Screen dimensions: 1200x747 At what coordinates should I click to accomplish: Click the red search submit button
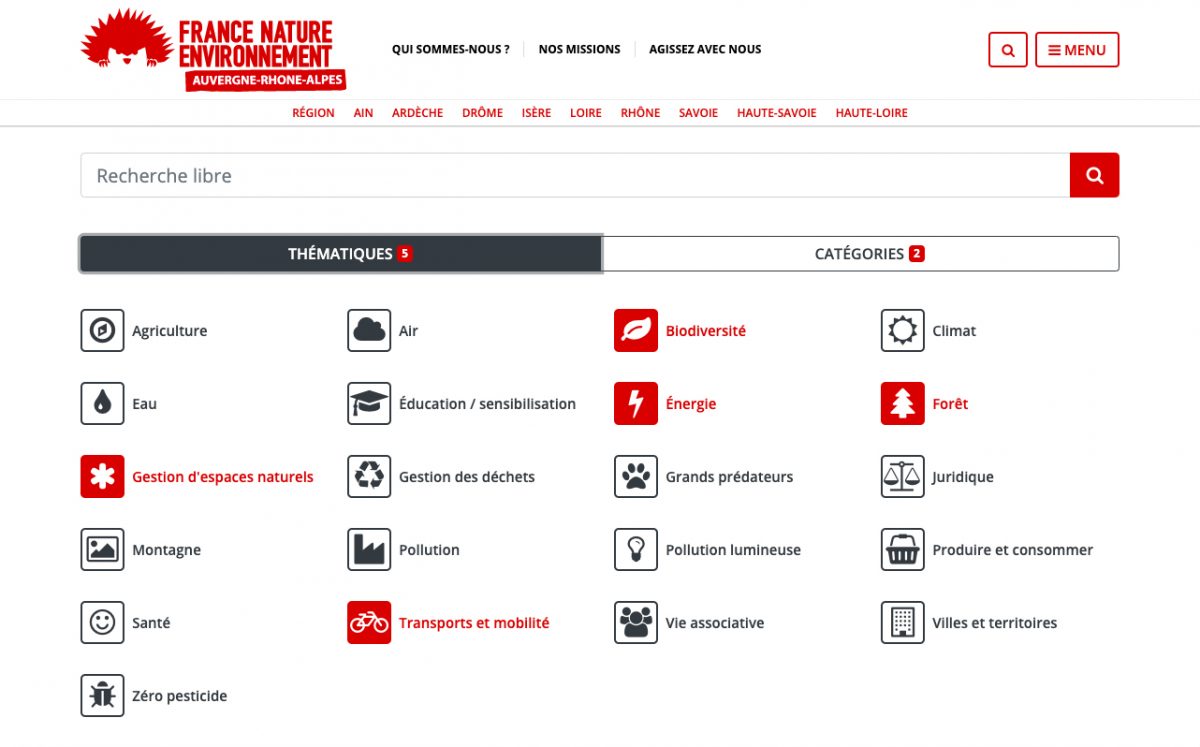[1094, 176]
